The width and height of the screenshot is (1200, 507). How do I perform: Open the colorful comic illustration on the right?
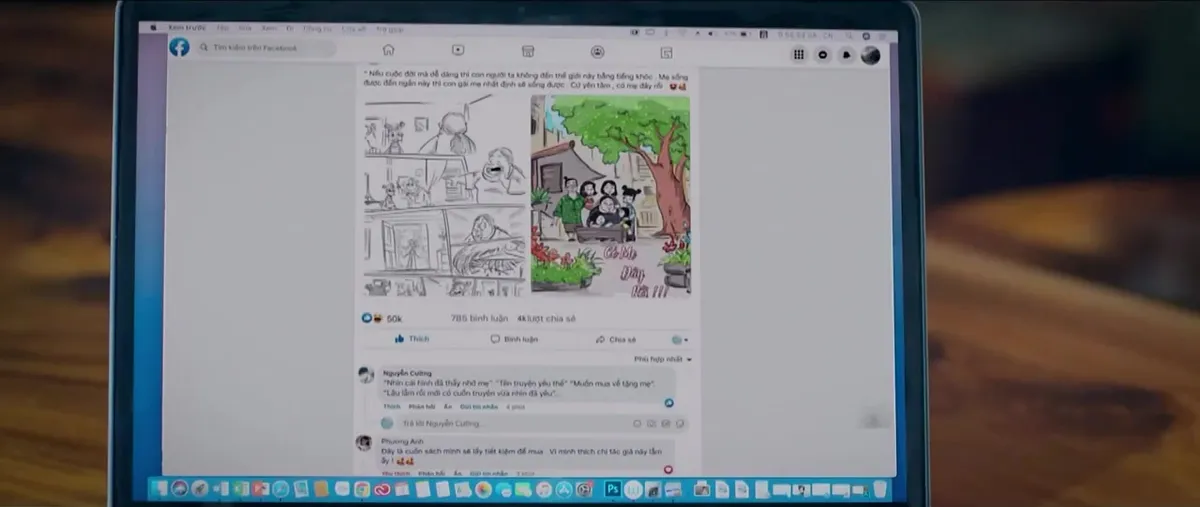(610, 195)
